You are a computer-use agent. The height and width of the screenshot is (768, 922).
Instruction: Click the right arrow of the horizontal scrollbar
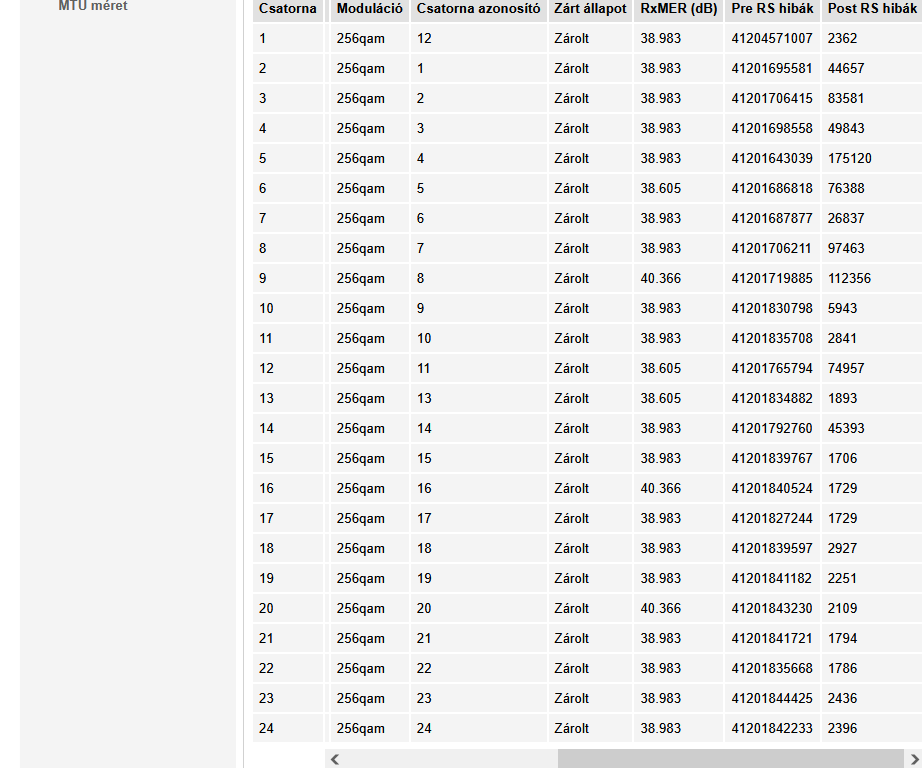point(914,759)
